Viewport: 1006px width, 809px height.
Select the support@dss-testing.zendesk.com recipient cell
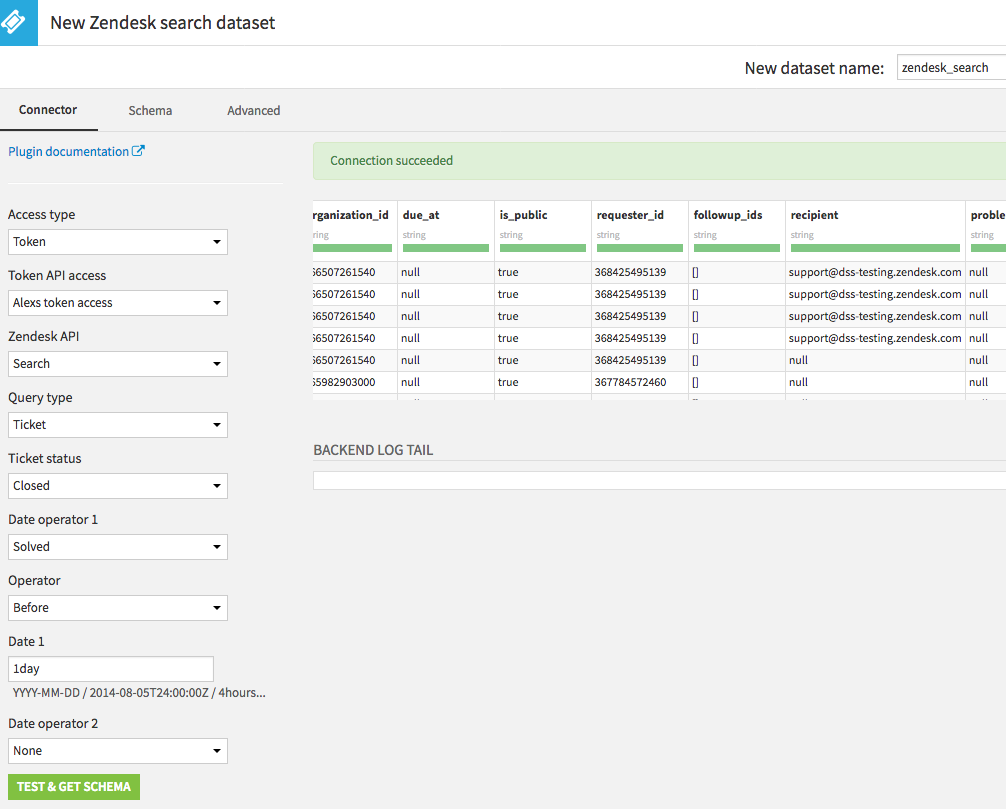click(874, 271)
